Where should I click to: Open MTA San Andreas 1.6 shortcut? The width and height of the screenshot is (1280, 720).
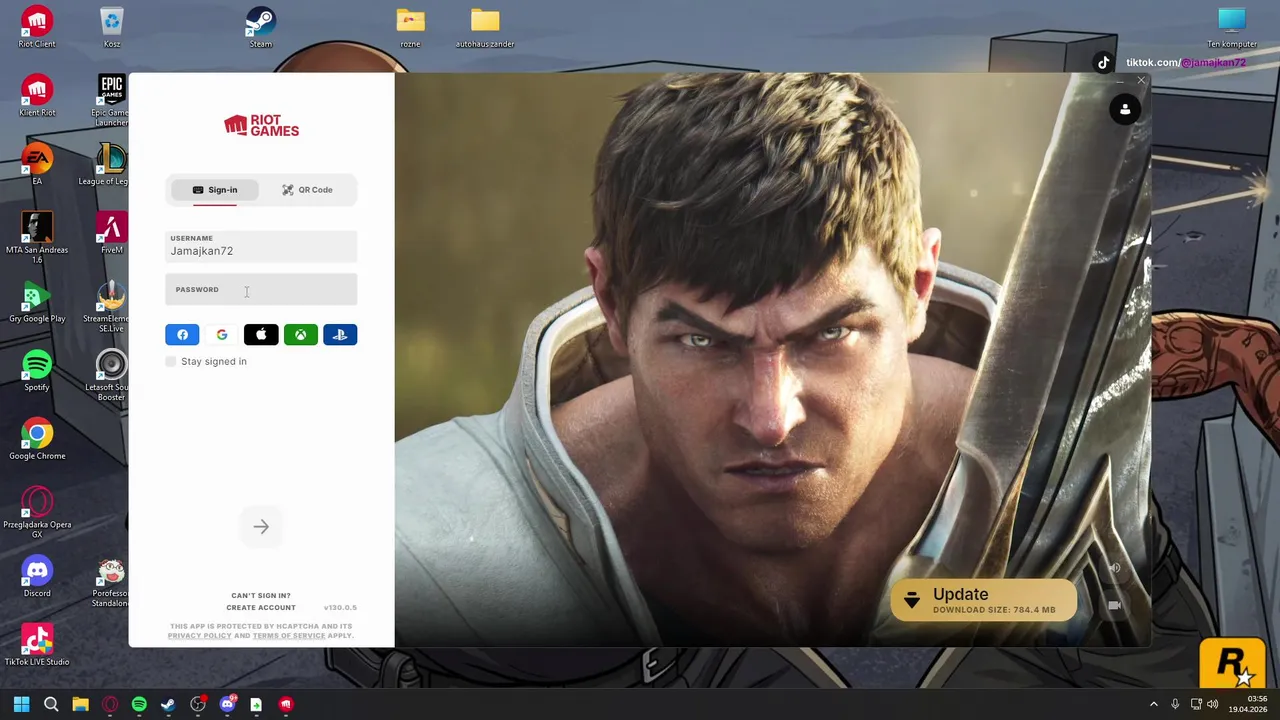(37, 238)
